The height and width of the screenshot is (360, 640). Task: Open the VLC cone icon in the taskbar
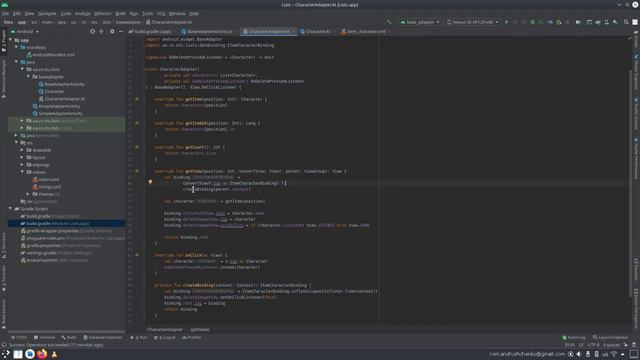coord(54,354)
